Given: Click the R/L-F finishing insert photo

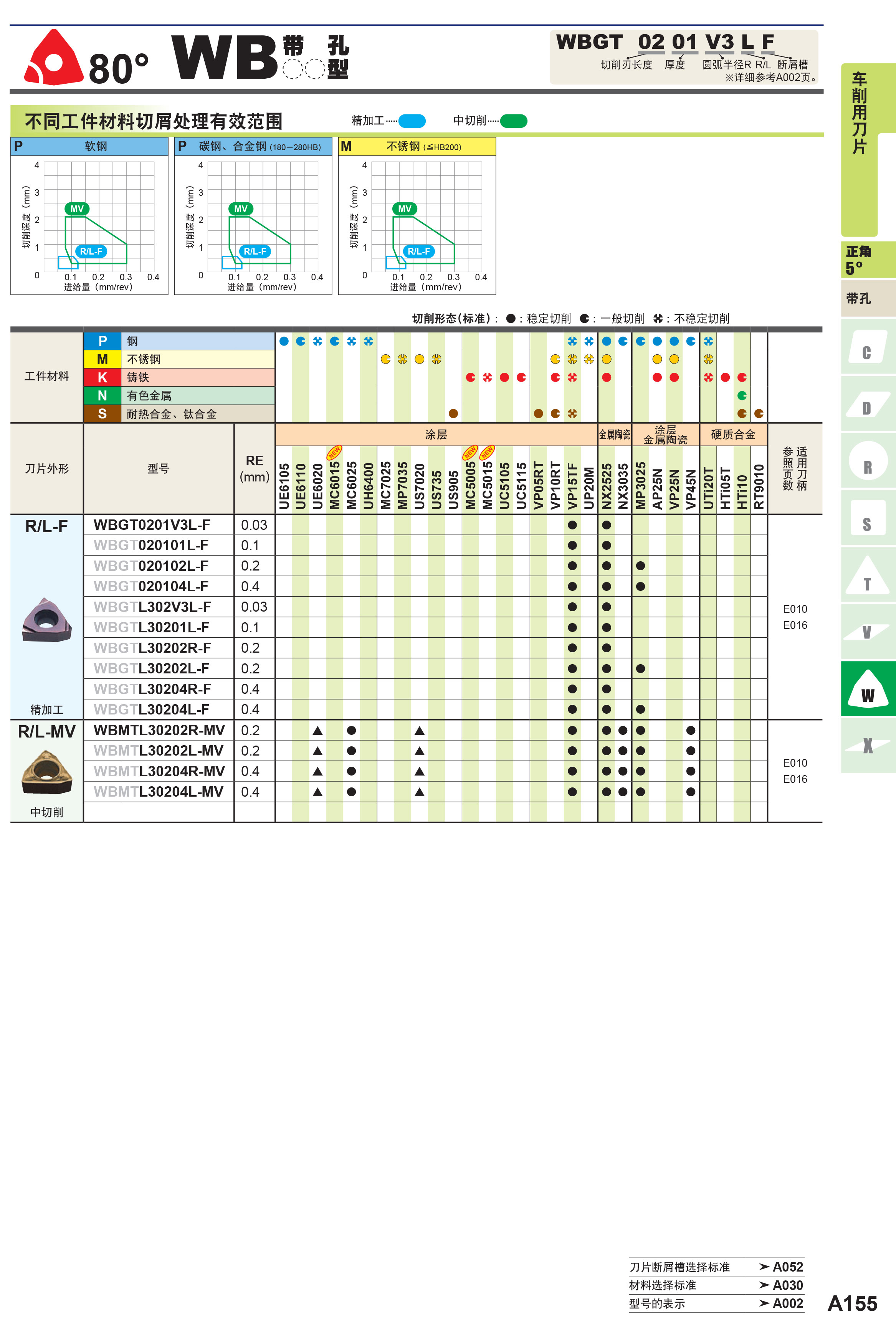Looking at the screenshot, I should pyautogui.click(x=47, y=620).
